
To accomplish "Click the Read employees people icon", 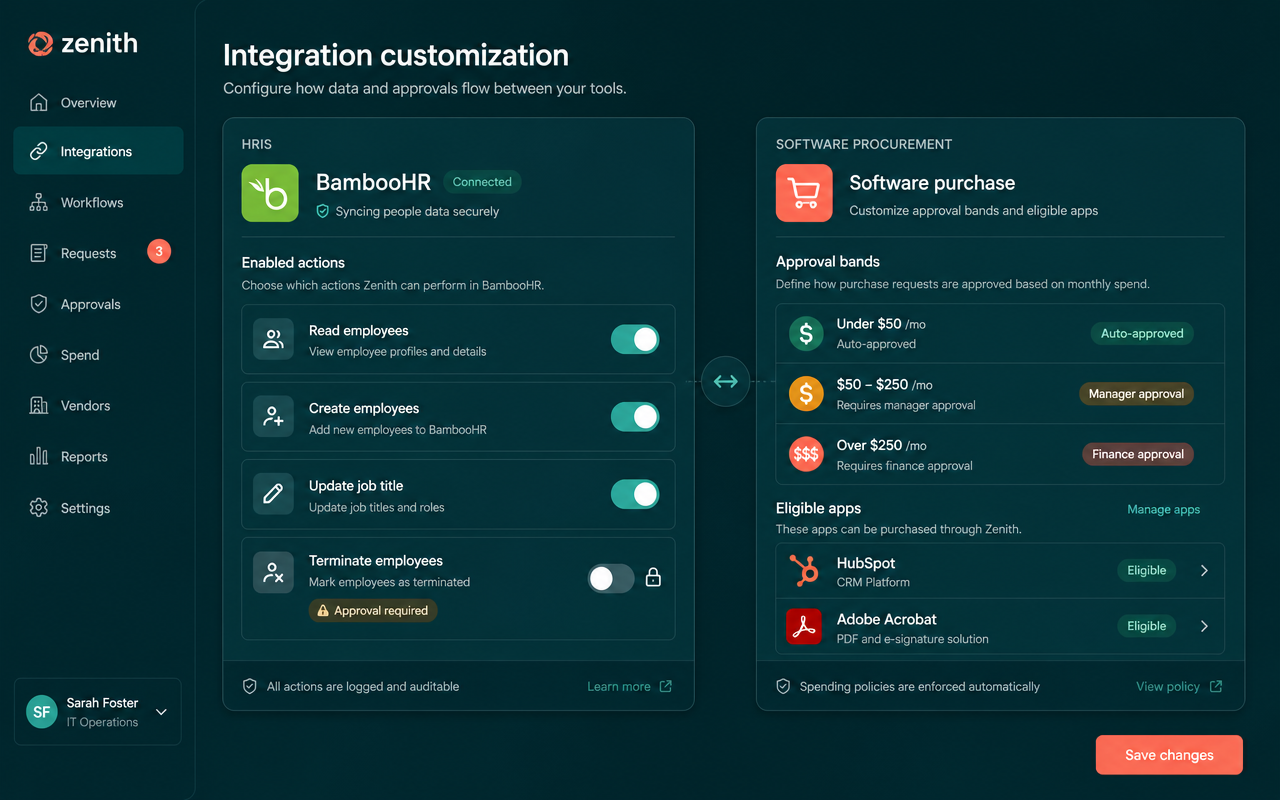I will pyautogui.click(x=273, y=339).
